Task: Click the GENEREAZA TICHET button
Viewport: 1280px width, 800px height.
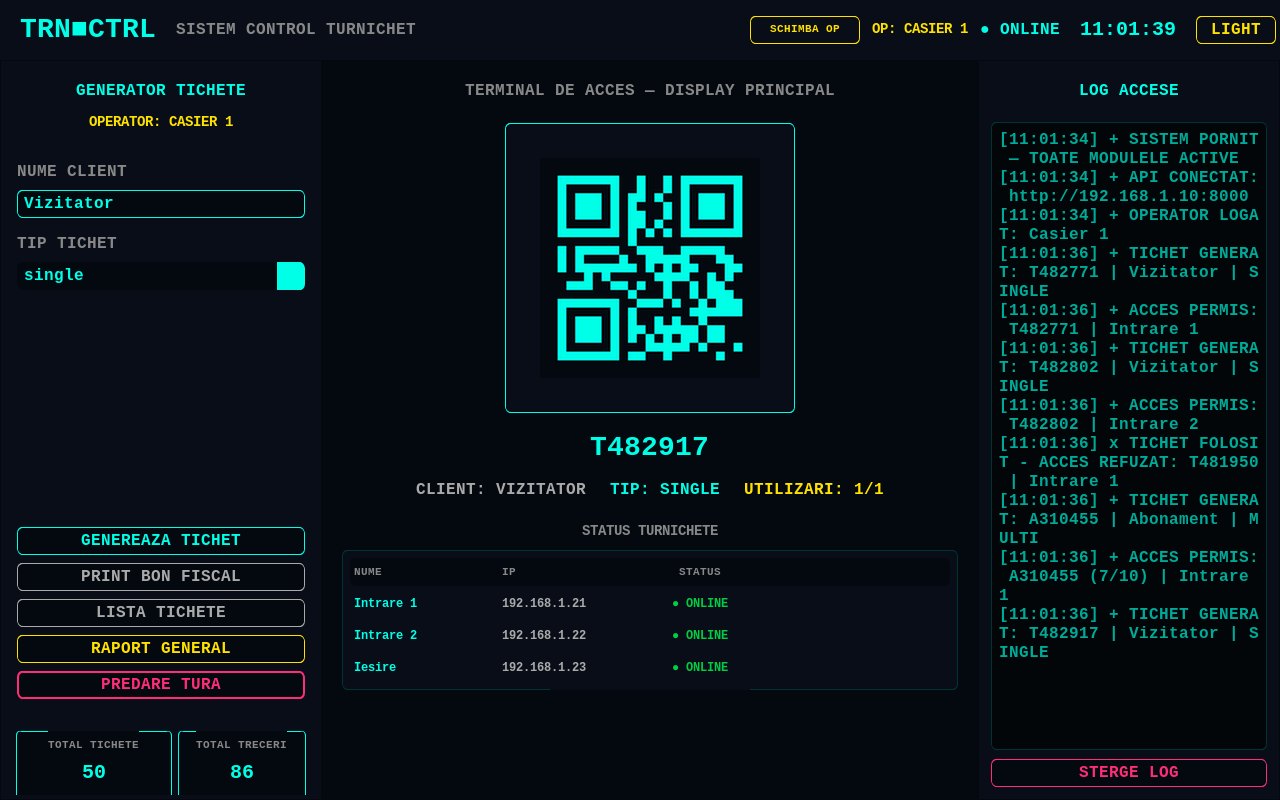Action: 161,541
